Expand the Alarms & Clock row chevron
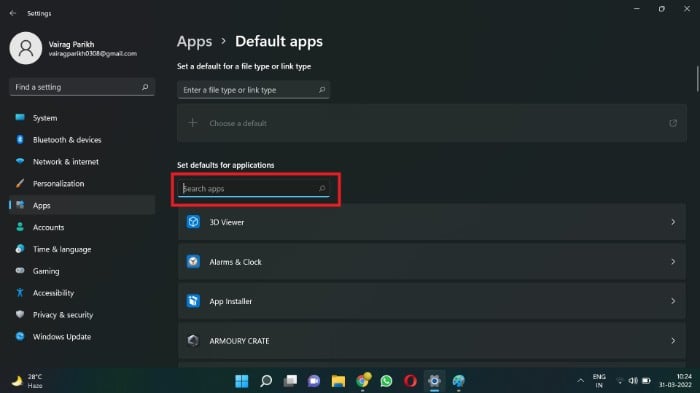This screenshot has width=700, height=393. (x=673, y=262)
